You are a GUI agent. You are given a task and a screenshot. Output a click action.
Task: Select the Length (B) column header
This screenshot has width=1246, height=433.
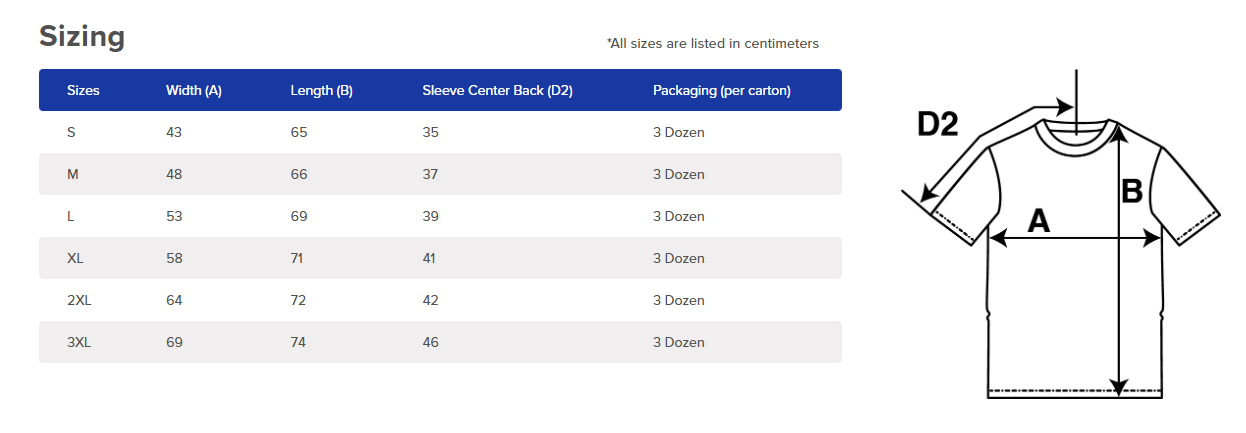click(x=321, y=90)
